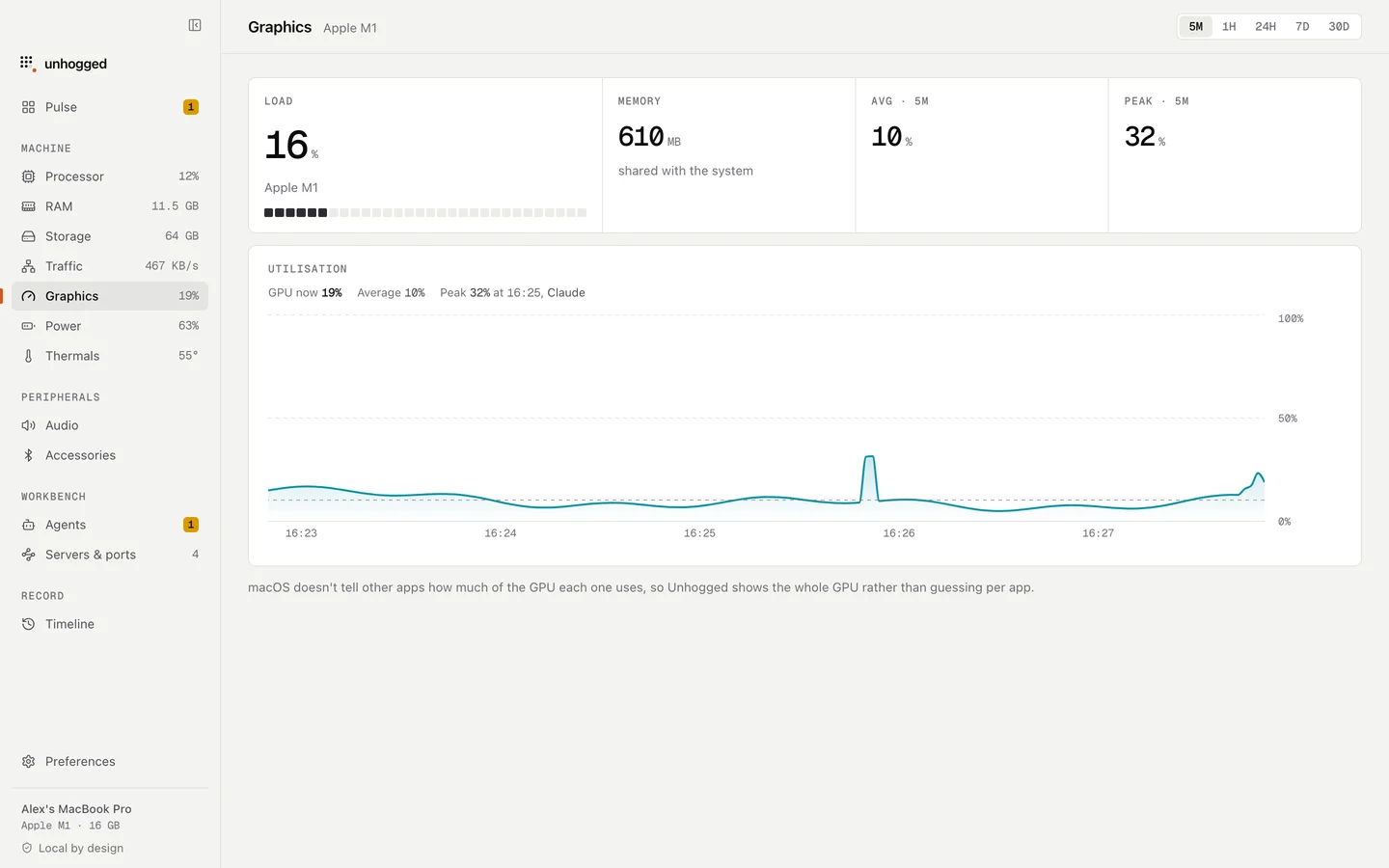The width and height of the screenshot is (1389, 868).
Task: Click the Local by design shield icon
Action: tap(27, 848)
